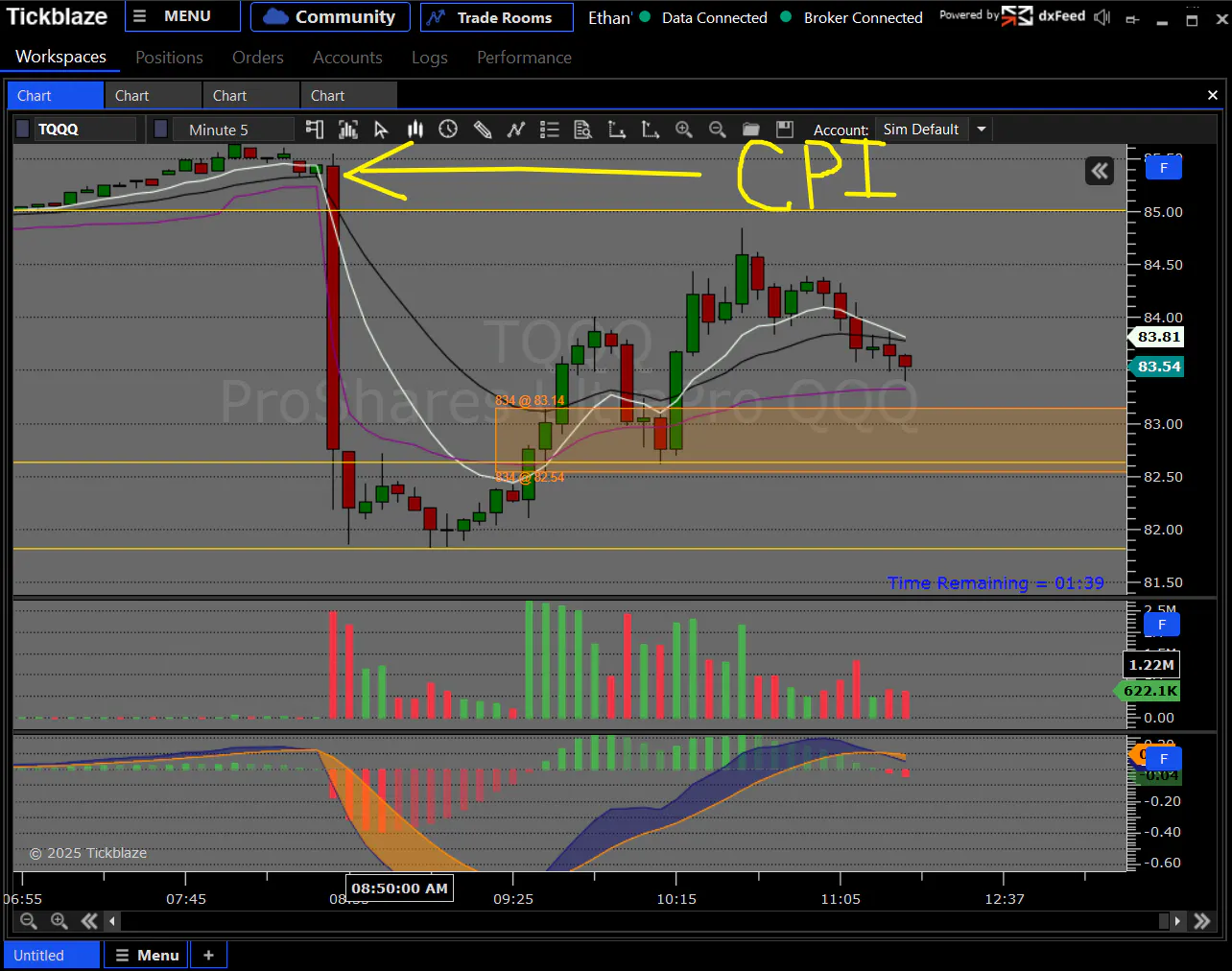
Task: Click the F button on the volume panel
Action: pos(1162,625)
